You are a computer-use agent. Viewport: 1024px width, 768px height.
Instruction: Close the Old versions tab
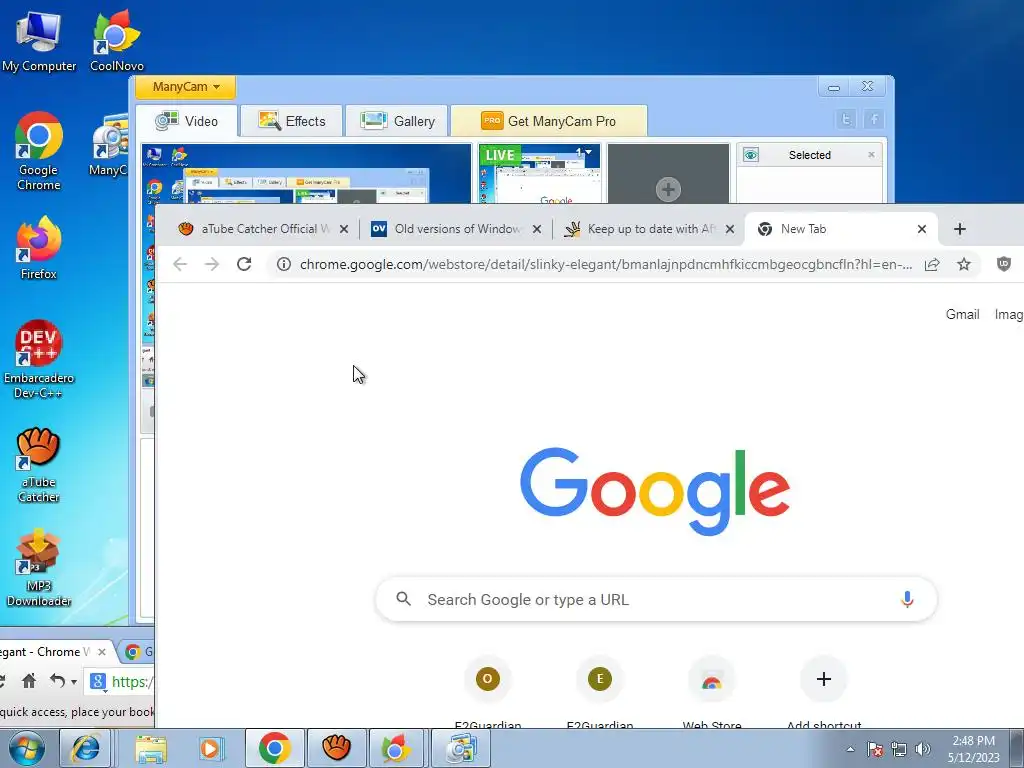[x=537, y=229]
